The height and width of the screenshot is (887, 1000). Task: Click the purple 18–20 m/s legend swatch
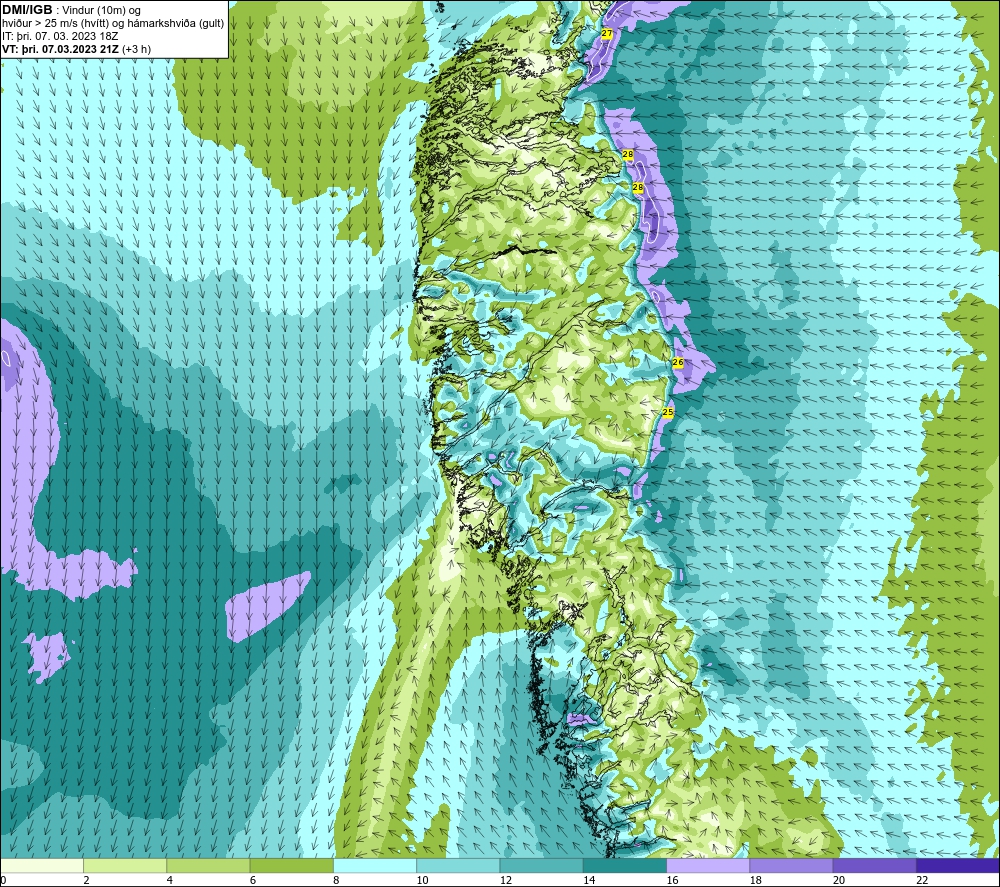tap(791, 865)
